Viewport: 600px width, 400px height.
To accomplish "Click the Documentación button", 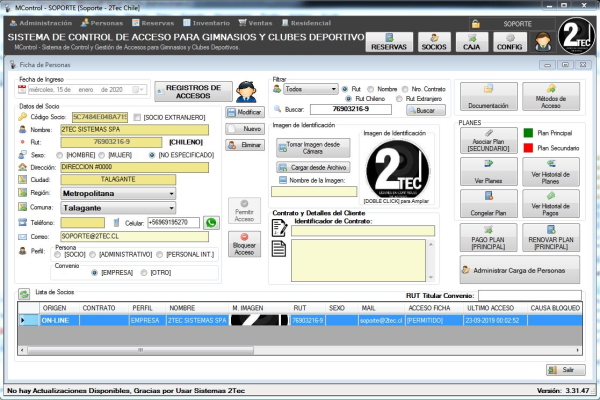I will tap(489, 96).
